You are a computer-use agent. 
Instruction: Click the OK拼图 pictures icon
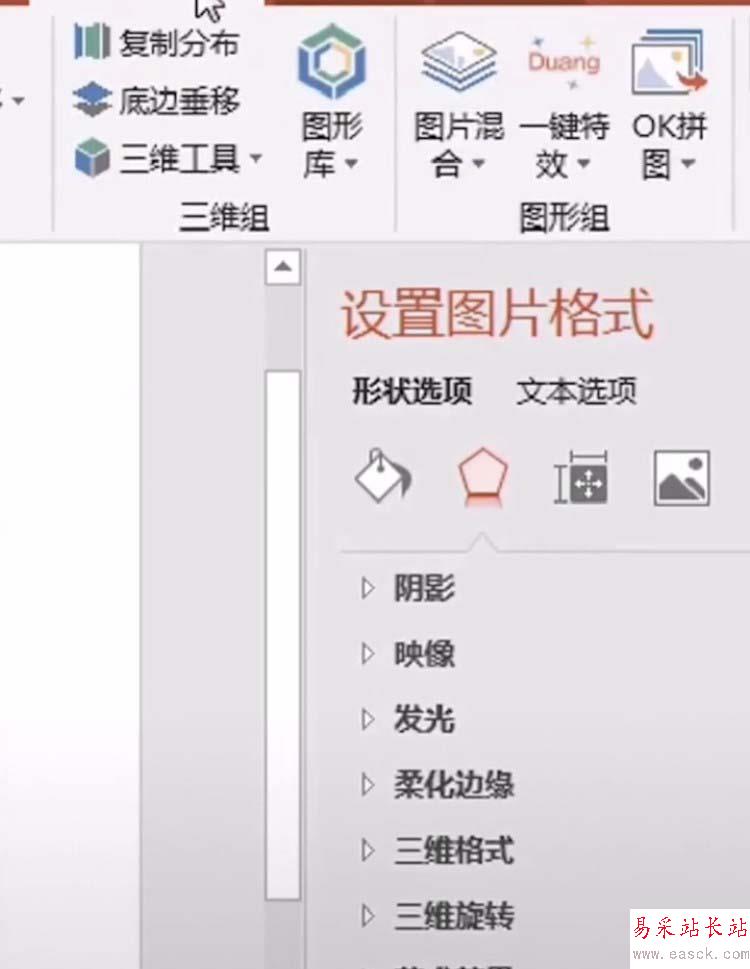(669, 62)
